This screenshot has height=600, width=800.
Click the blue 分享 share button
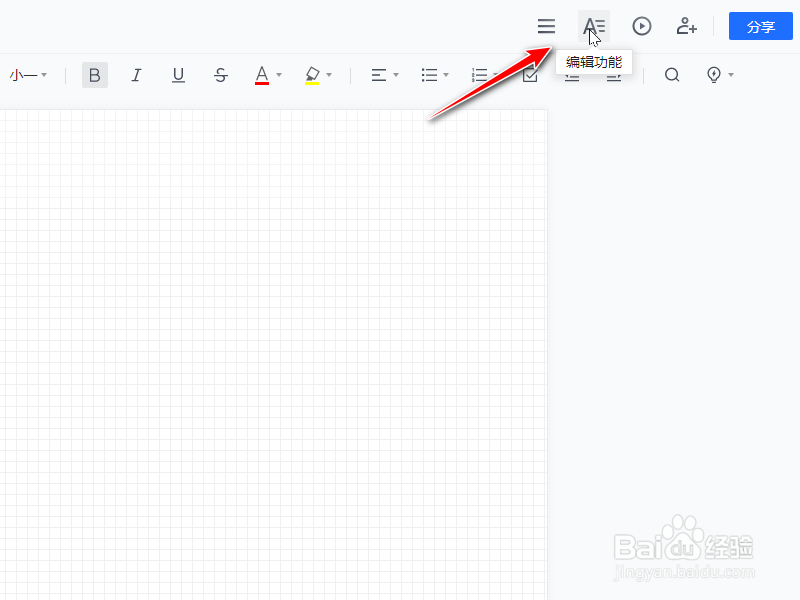pos(760,26)
